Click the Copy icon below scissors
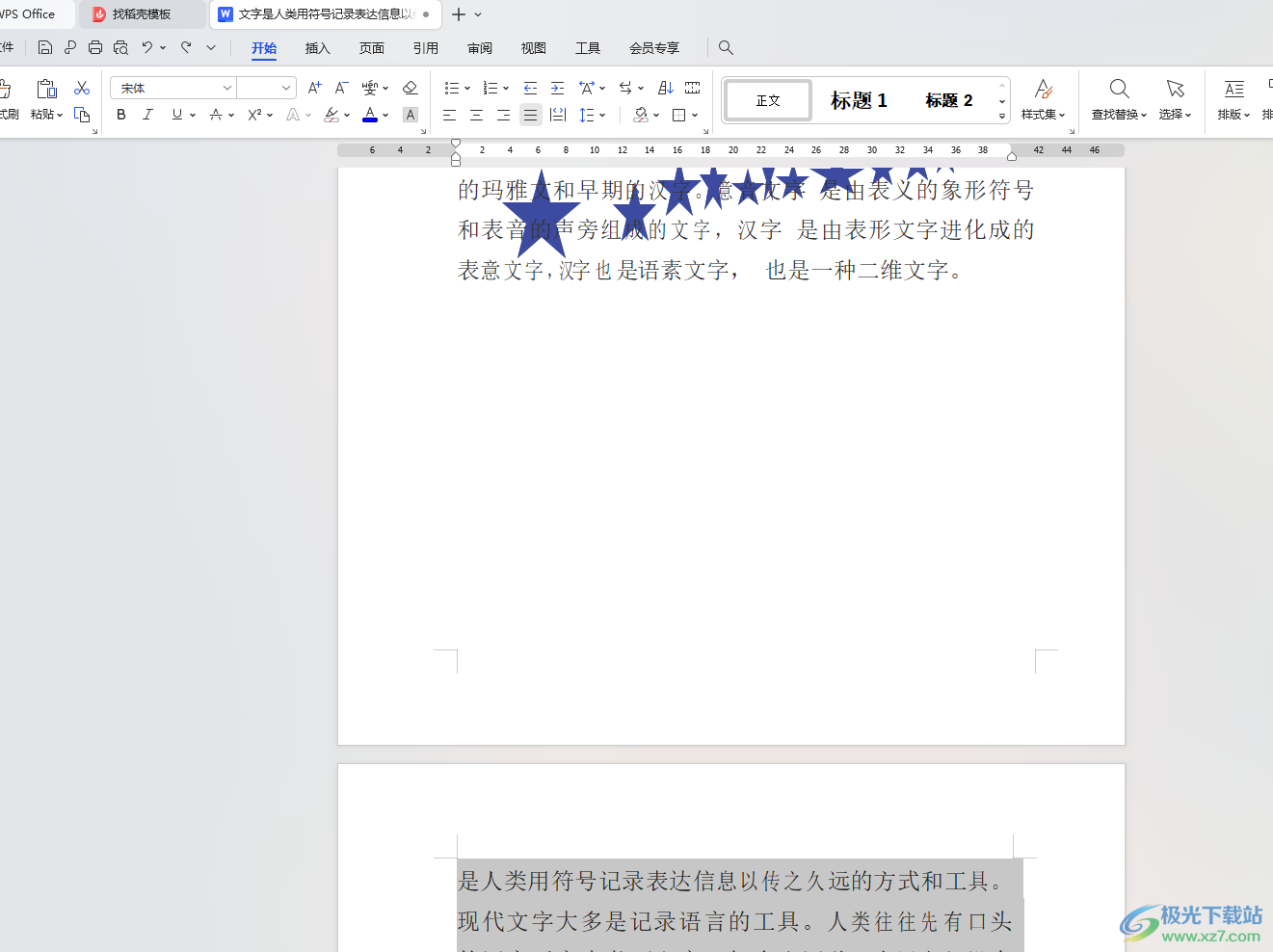The height and width of the screenshot is (952, 1273). coord(82,115)
